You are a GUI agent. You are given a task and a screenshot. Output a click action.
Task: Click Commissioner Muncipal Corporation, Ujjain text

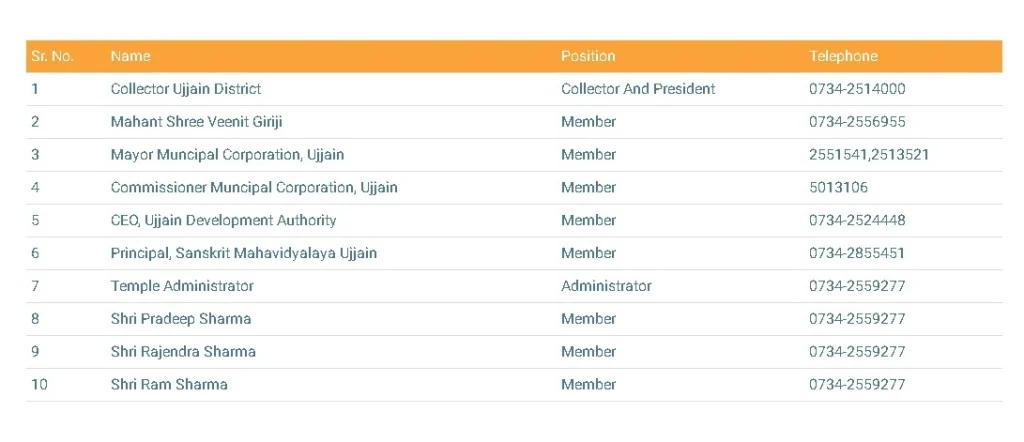254,188
